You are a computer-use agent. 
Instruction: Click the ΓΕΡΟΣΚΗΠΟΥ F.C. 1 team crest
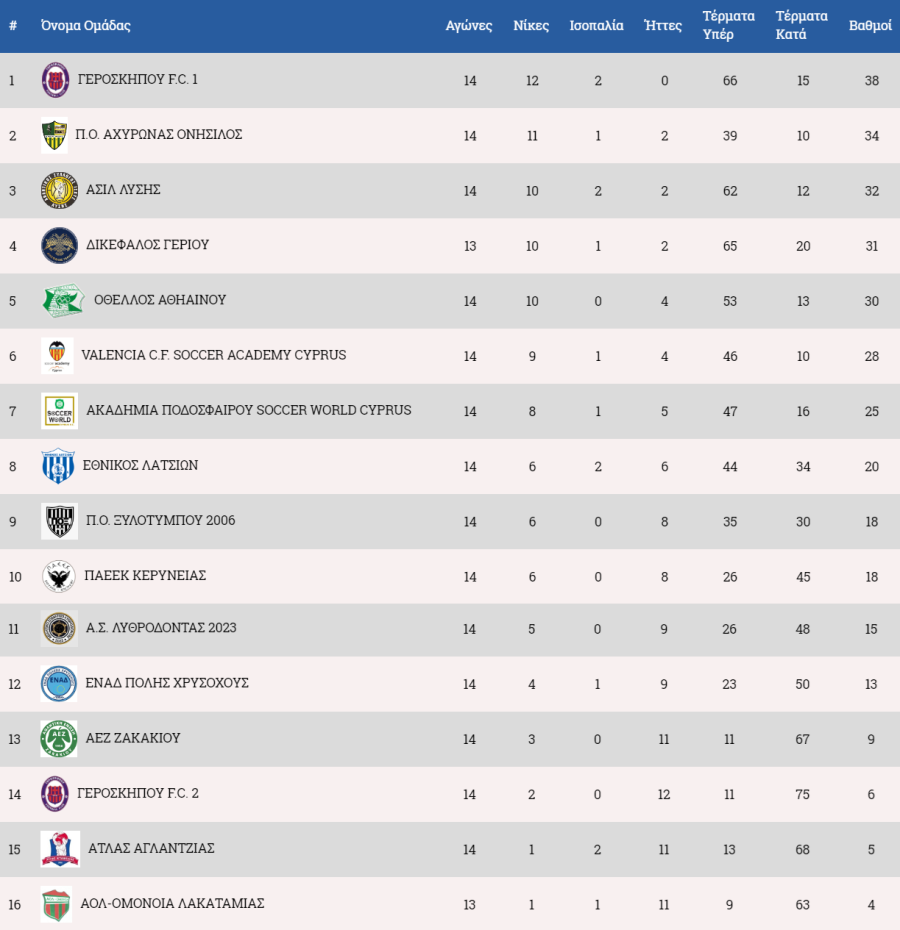[x=55, y=80]
